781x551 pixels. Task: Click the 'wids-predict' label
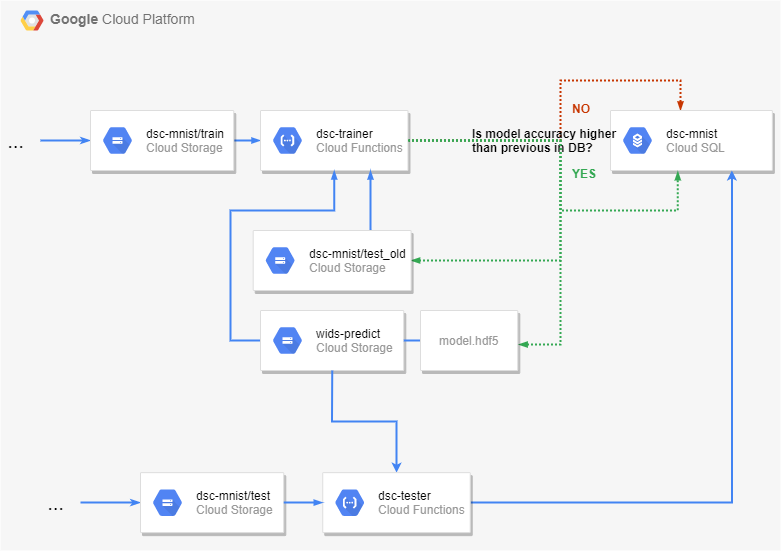point(348,334)
